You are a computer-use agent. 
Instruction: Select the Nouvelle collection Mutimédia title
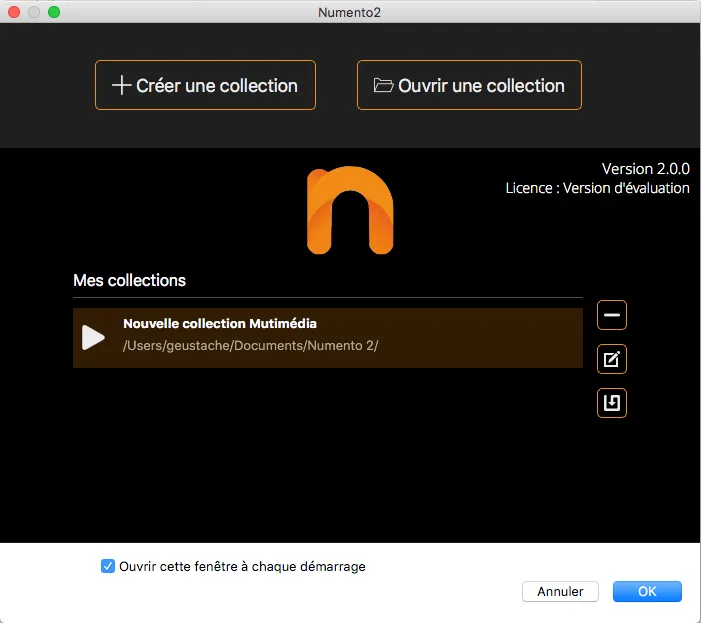pos(219,324)
